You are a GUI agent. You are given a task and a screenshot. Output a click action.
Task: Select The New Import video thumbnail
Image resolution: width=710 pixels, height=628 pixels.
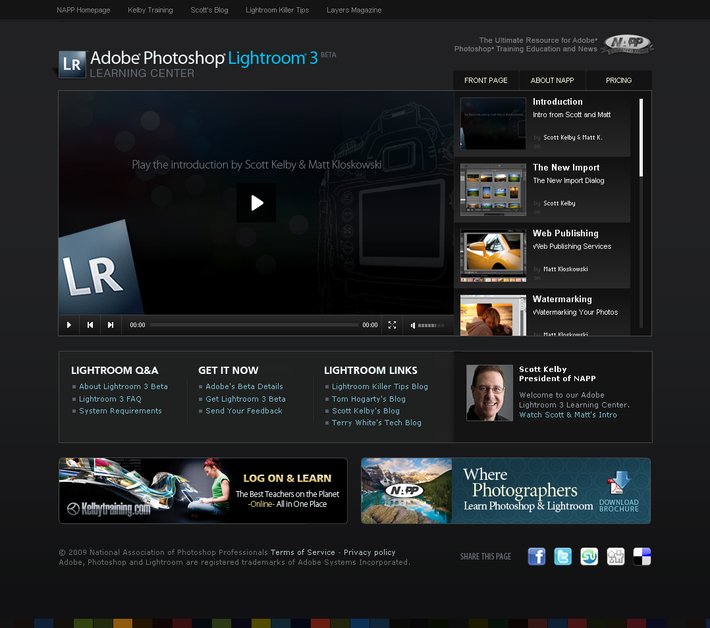coord(493,189)
